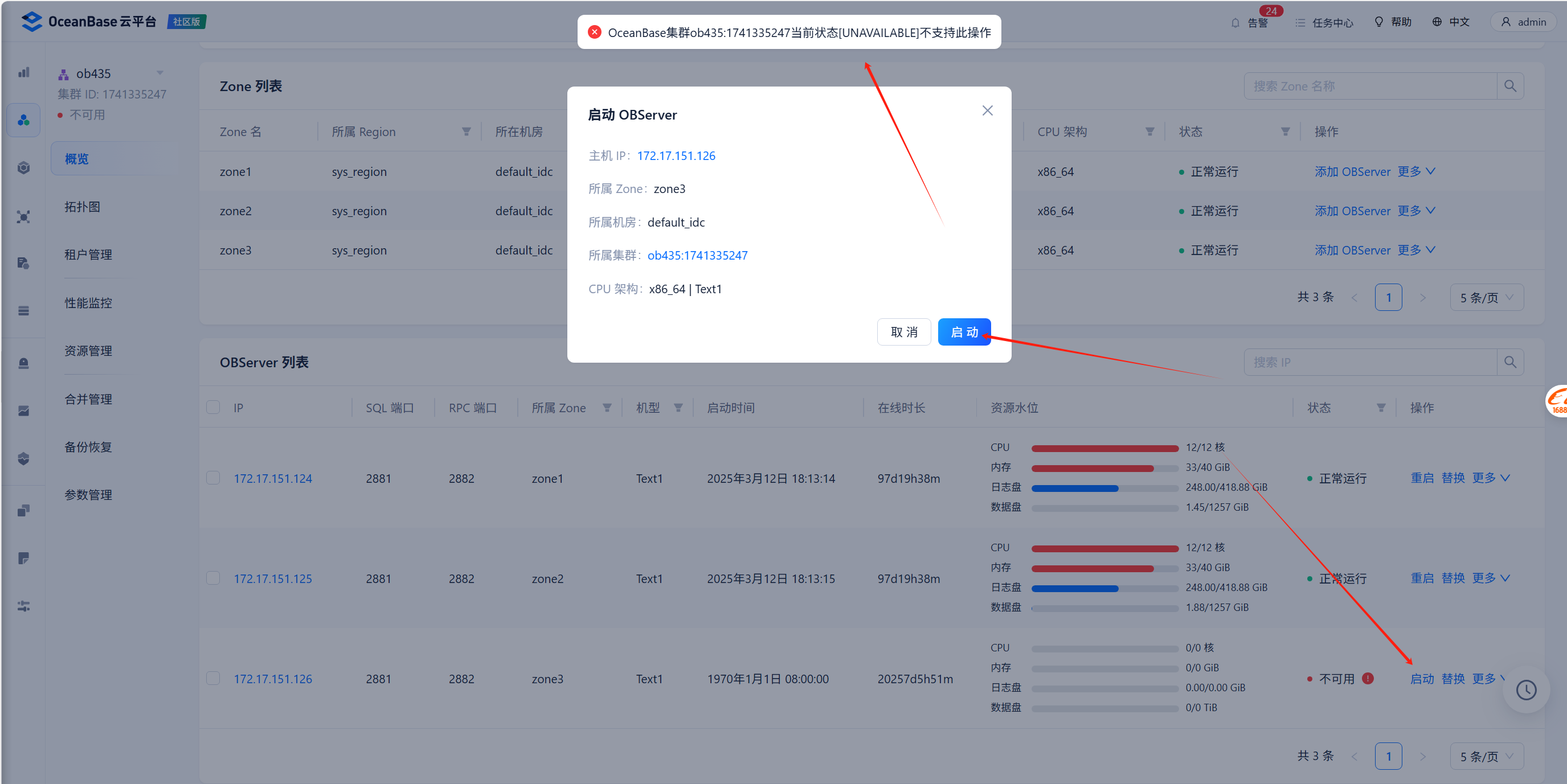Confirm with the 启动 dialog button
The height and width of the screenshot is (784, 1567).
[x=964, y=332]
